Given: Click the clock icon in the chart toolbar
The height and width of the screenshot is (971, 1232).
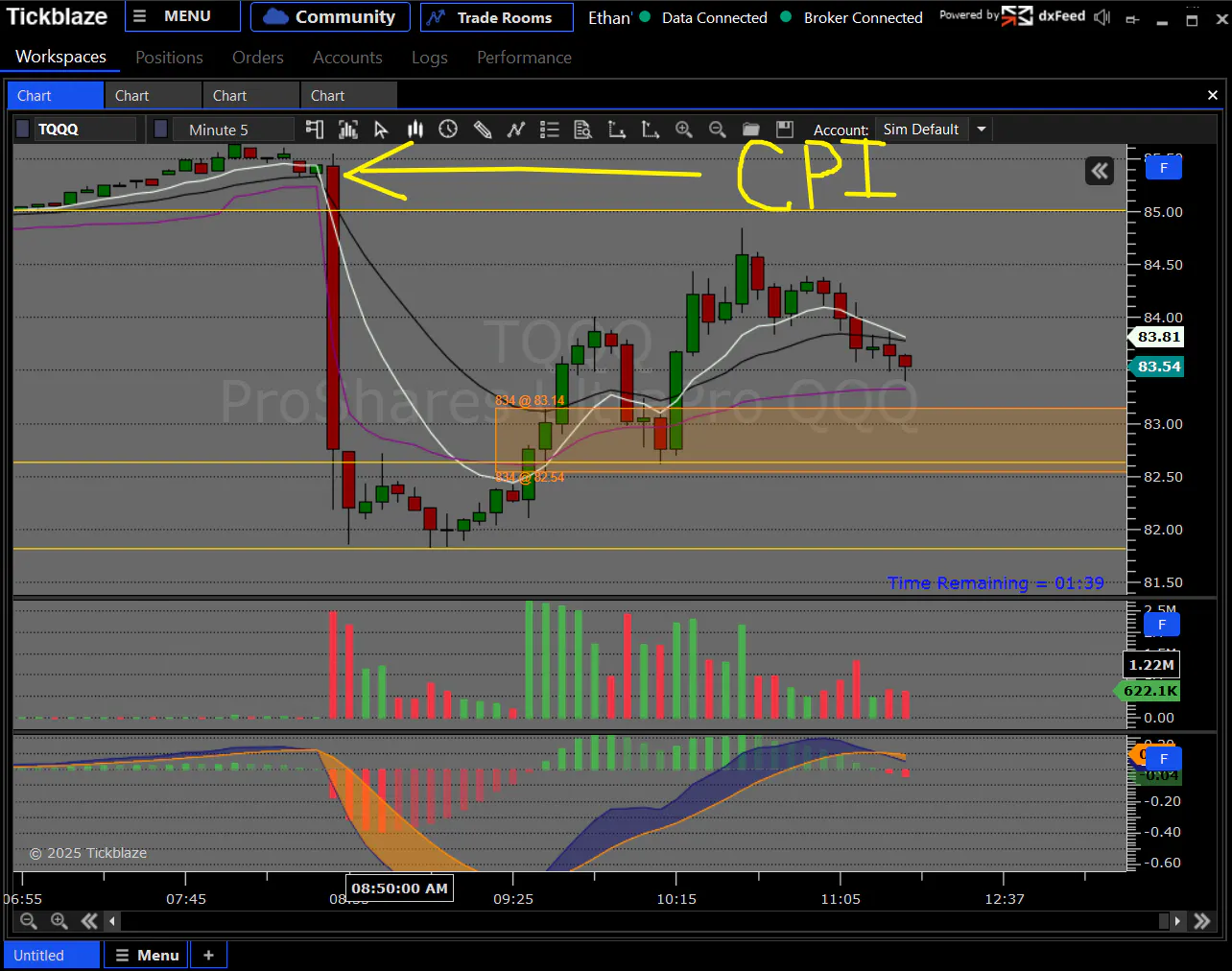Looking at the screenshot, I should [448, 129].
